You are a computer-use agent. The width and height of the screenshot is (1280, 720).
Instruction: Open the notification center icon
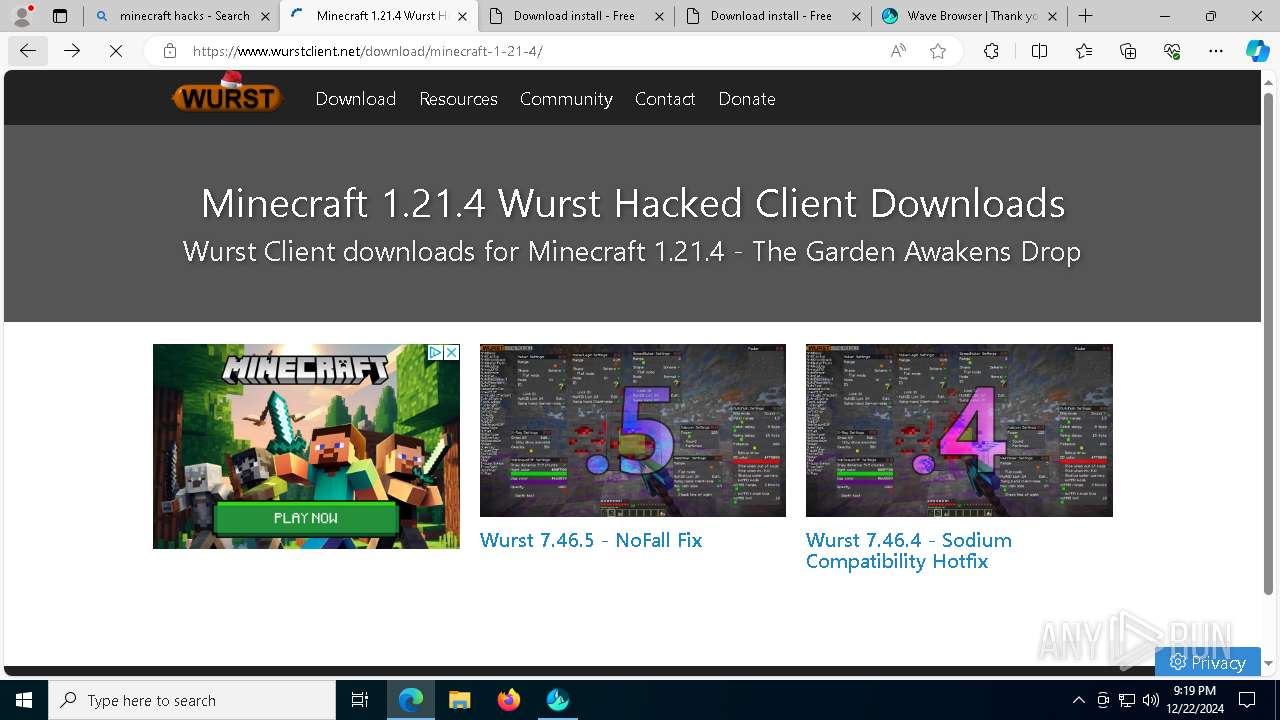point(1247,700)
